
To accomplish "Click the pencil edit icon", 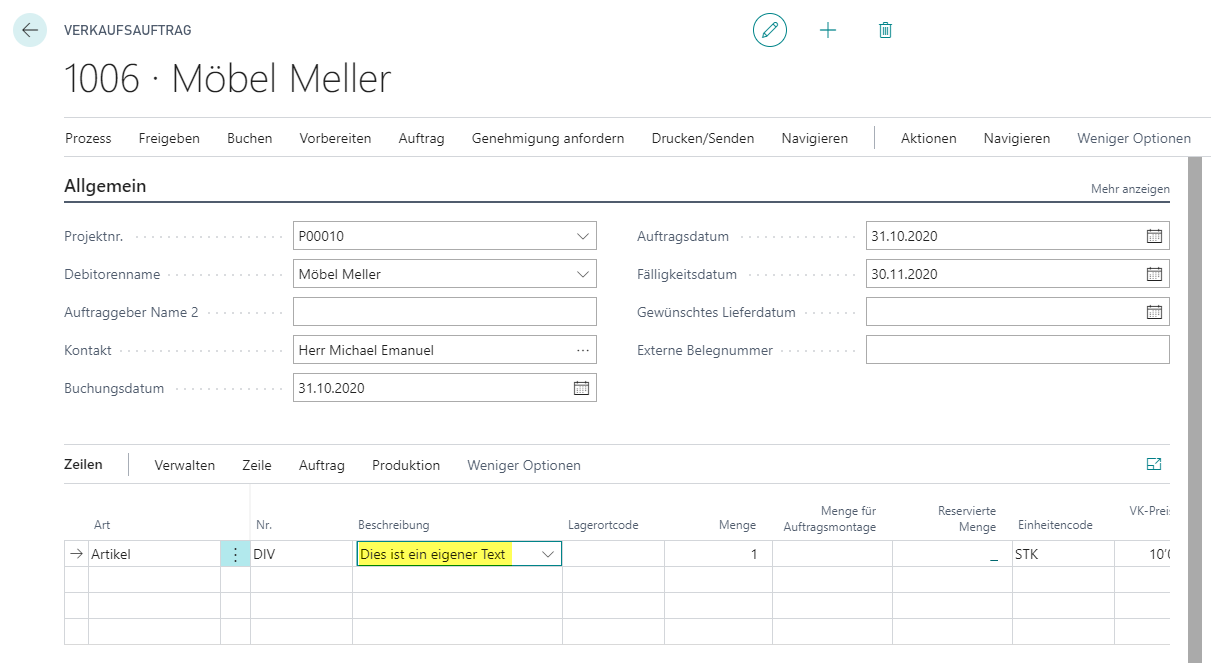I will coord(770,30).
